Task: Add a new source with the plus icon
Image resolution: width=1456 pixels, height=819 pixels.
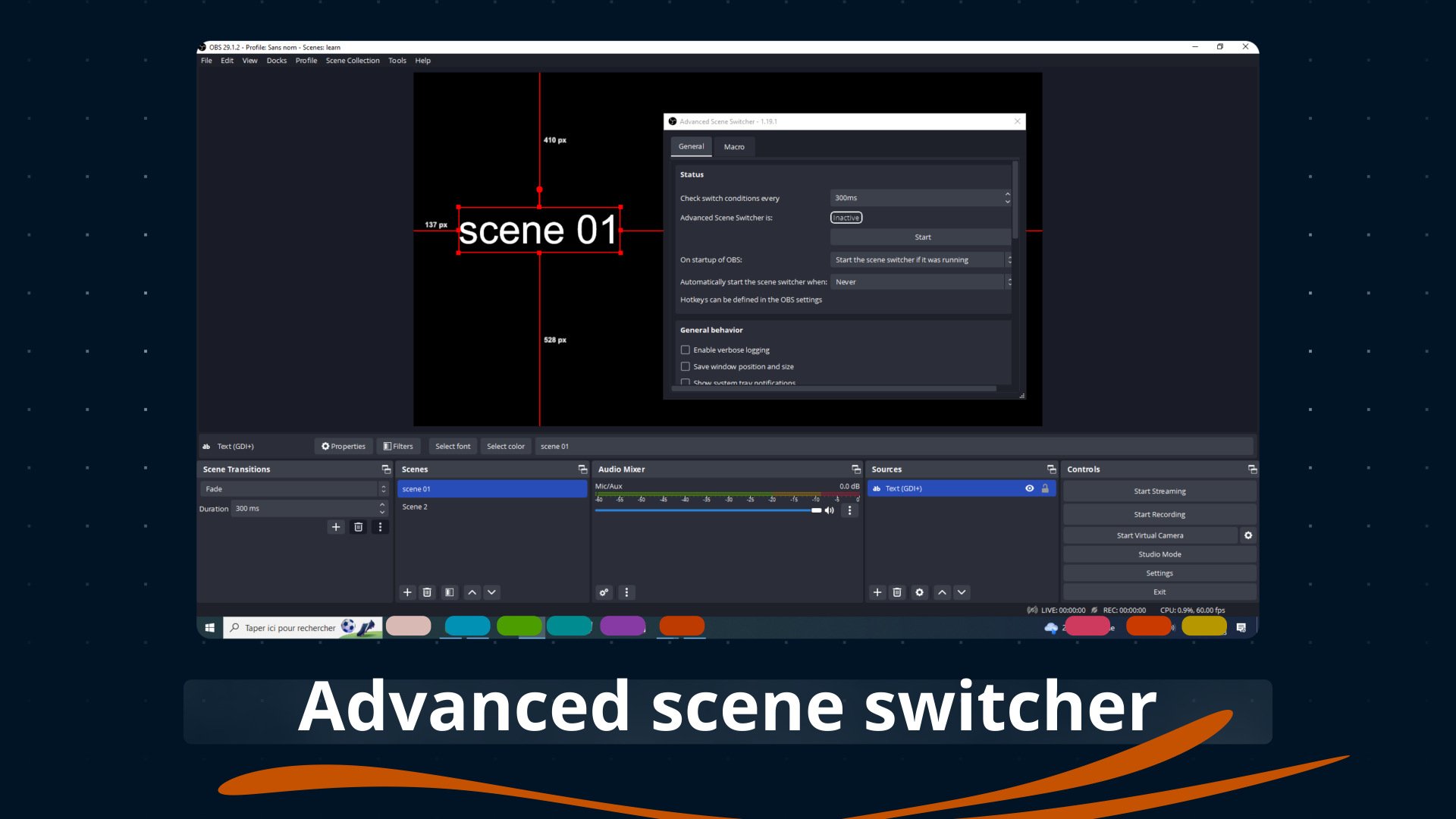Action: 877,592
